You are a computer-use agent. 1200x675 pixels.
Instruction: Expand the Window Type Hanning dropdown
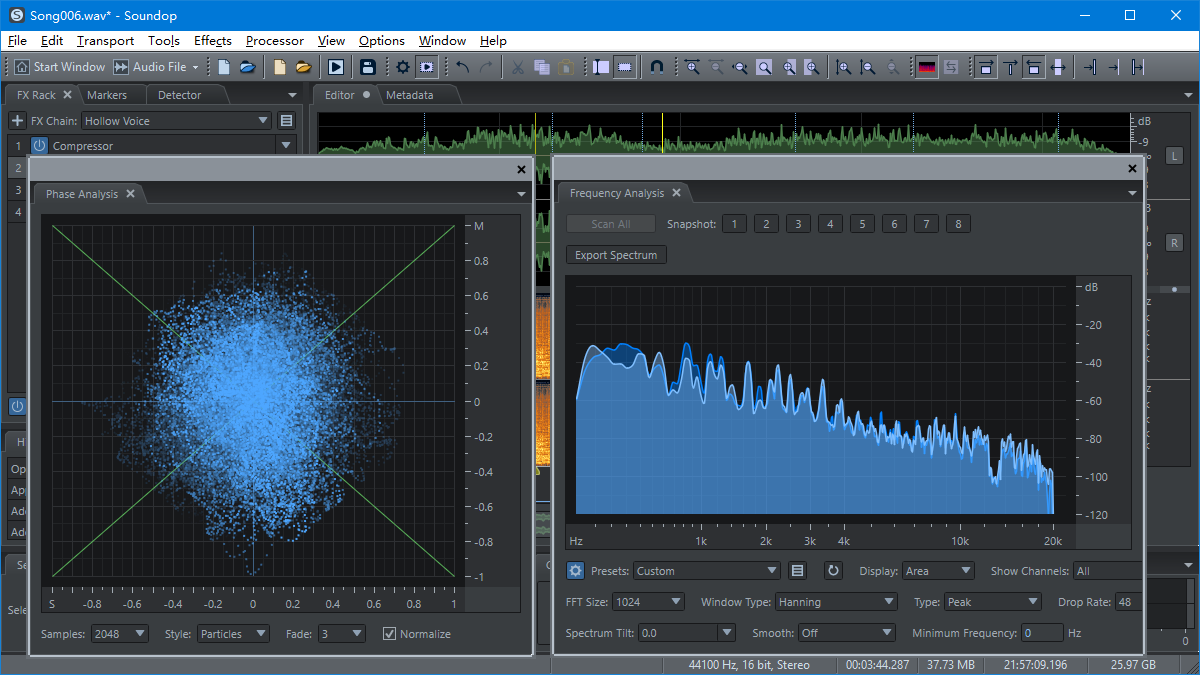point(836,602)
